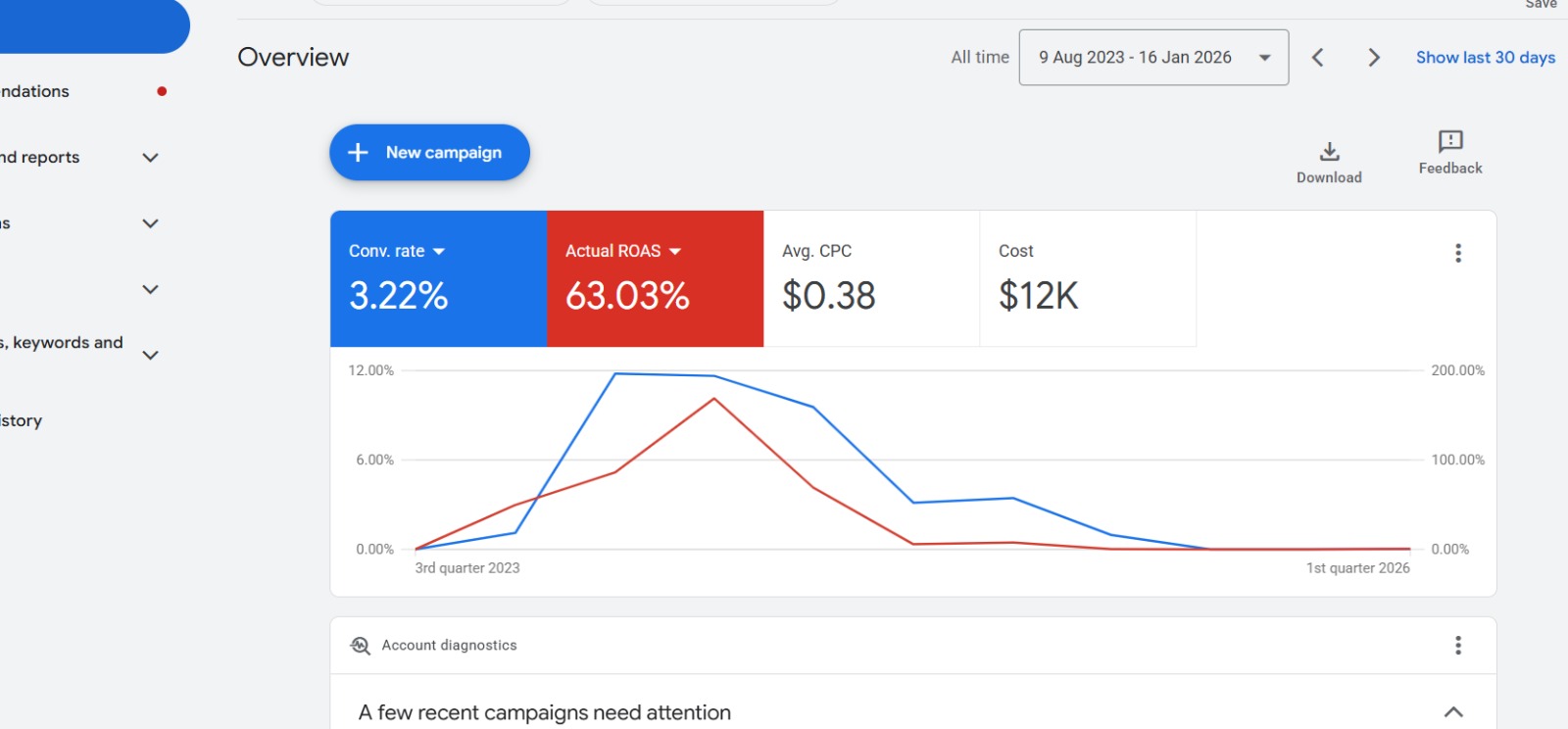The image size is (1568, 729).
Task: Open scorecard three-dot options menu
Action: pyautogui.click(x=1458, y=254)
